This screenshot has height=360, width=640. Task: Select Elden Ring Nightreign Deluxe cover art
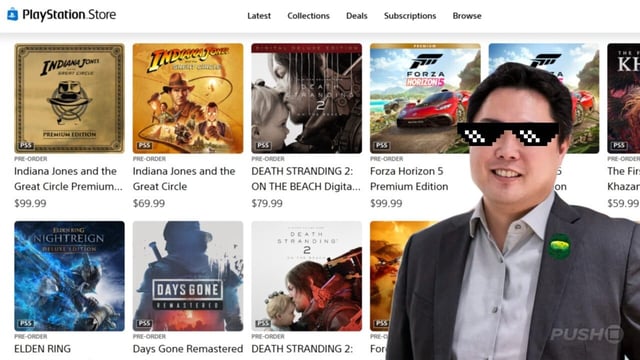[x=69, y=276]
